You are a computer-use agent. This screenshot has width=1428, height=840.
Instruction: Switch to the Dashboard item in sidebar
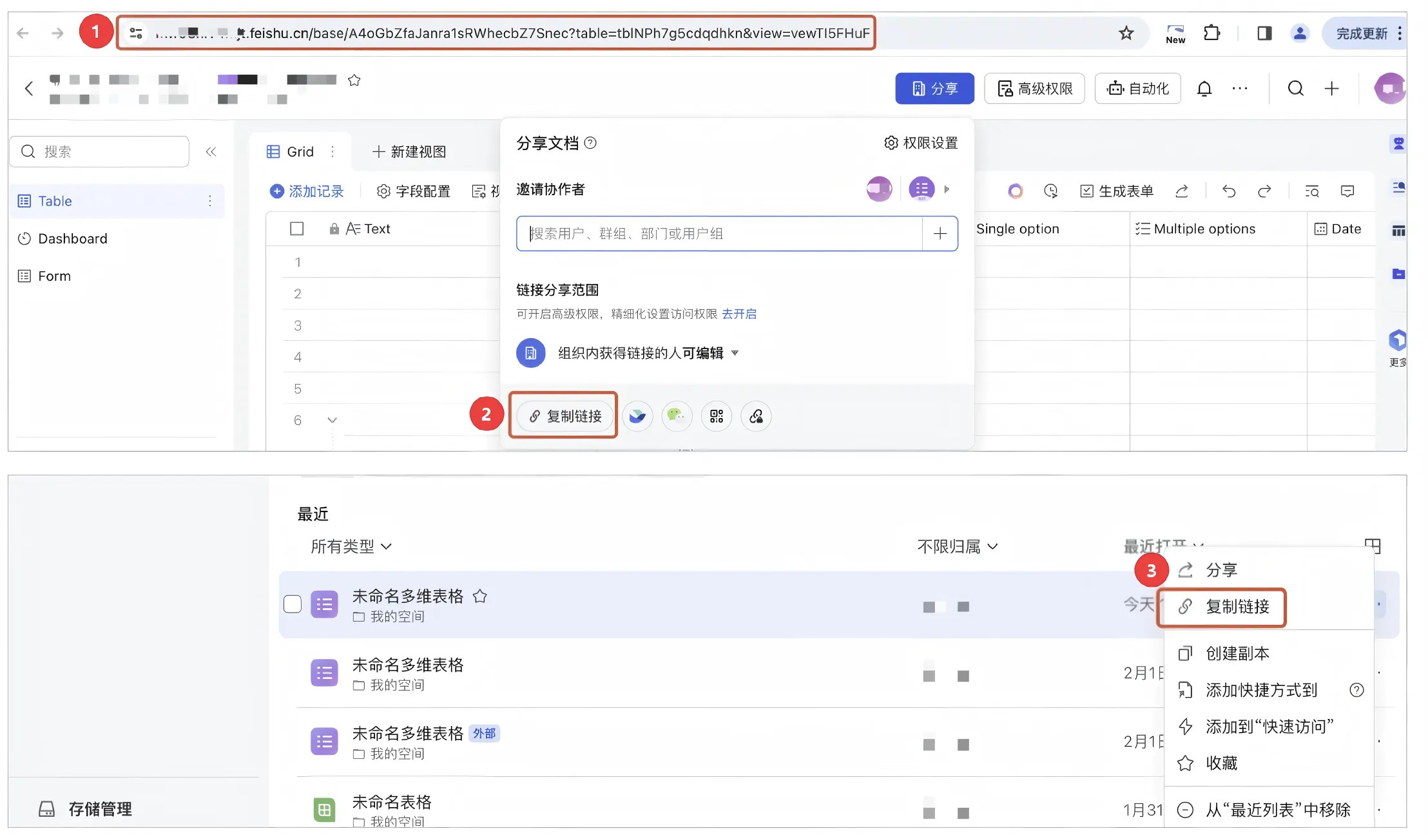73,239
